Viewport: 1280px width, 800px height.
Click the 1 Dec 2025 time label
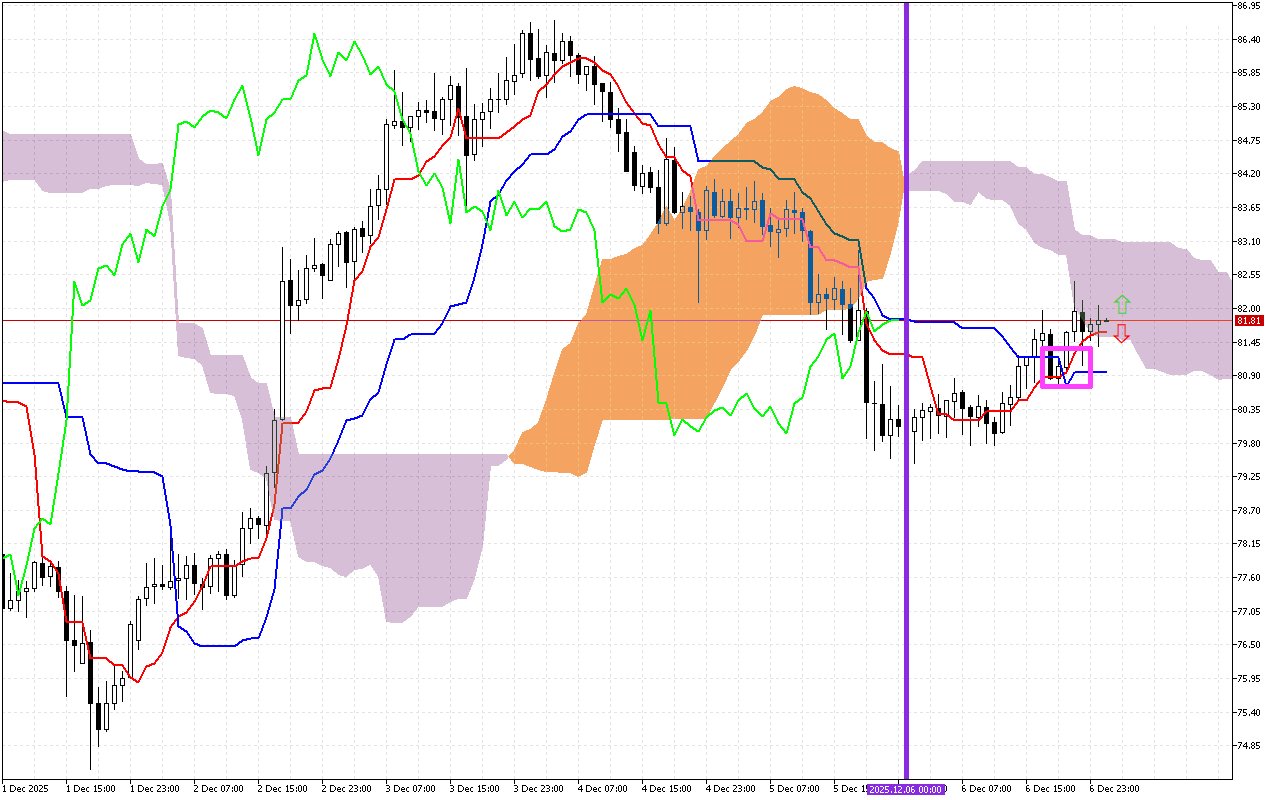pyautogui.click(x=25, y=789)
